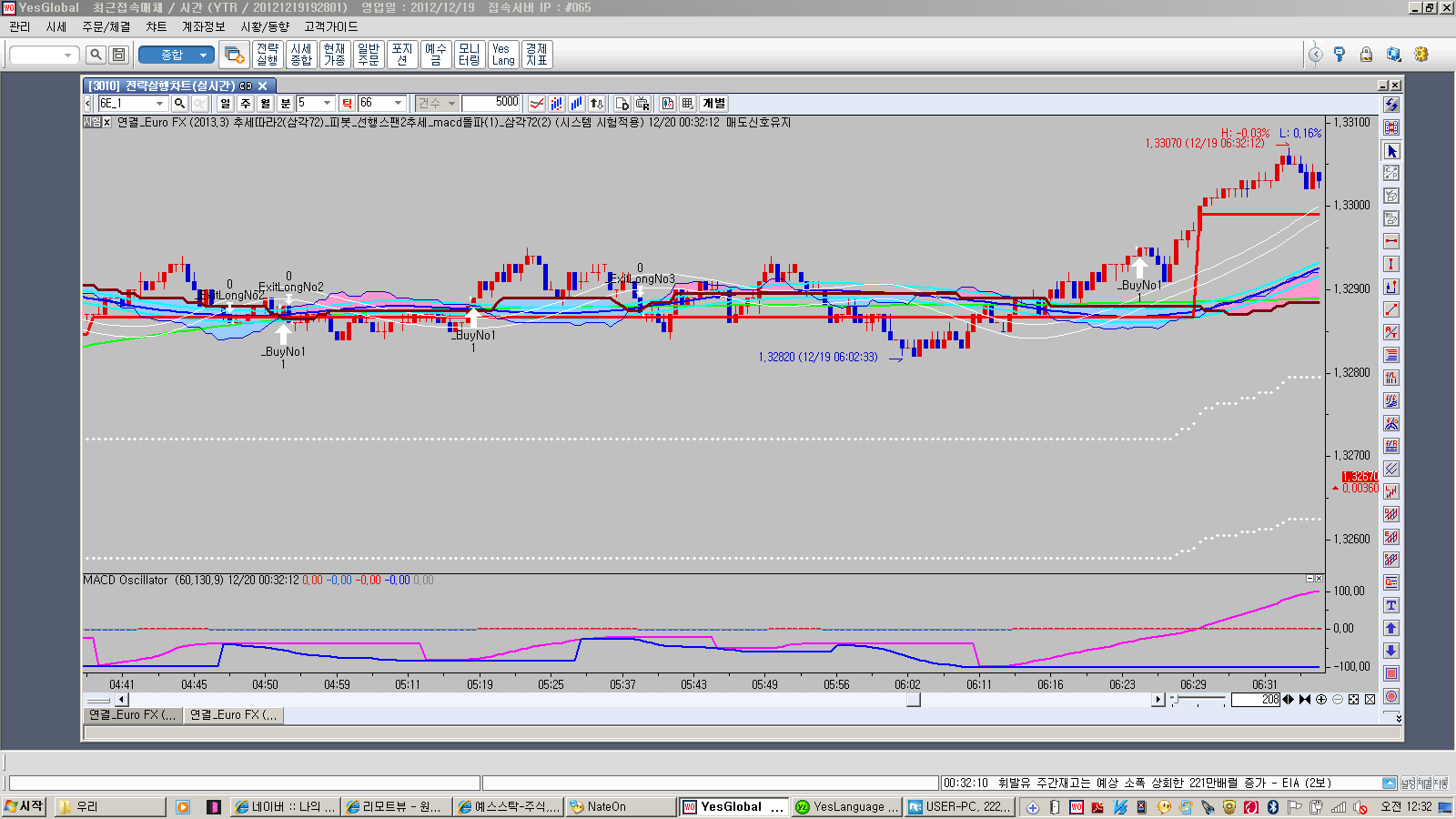Click the bar count field showing 5000
The height and width of the screenshot is (819, 1456).
tap(490, 103)
